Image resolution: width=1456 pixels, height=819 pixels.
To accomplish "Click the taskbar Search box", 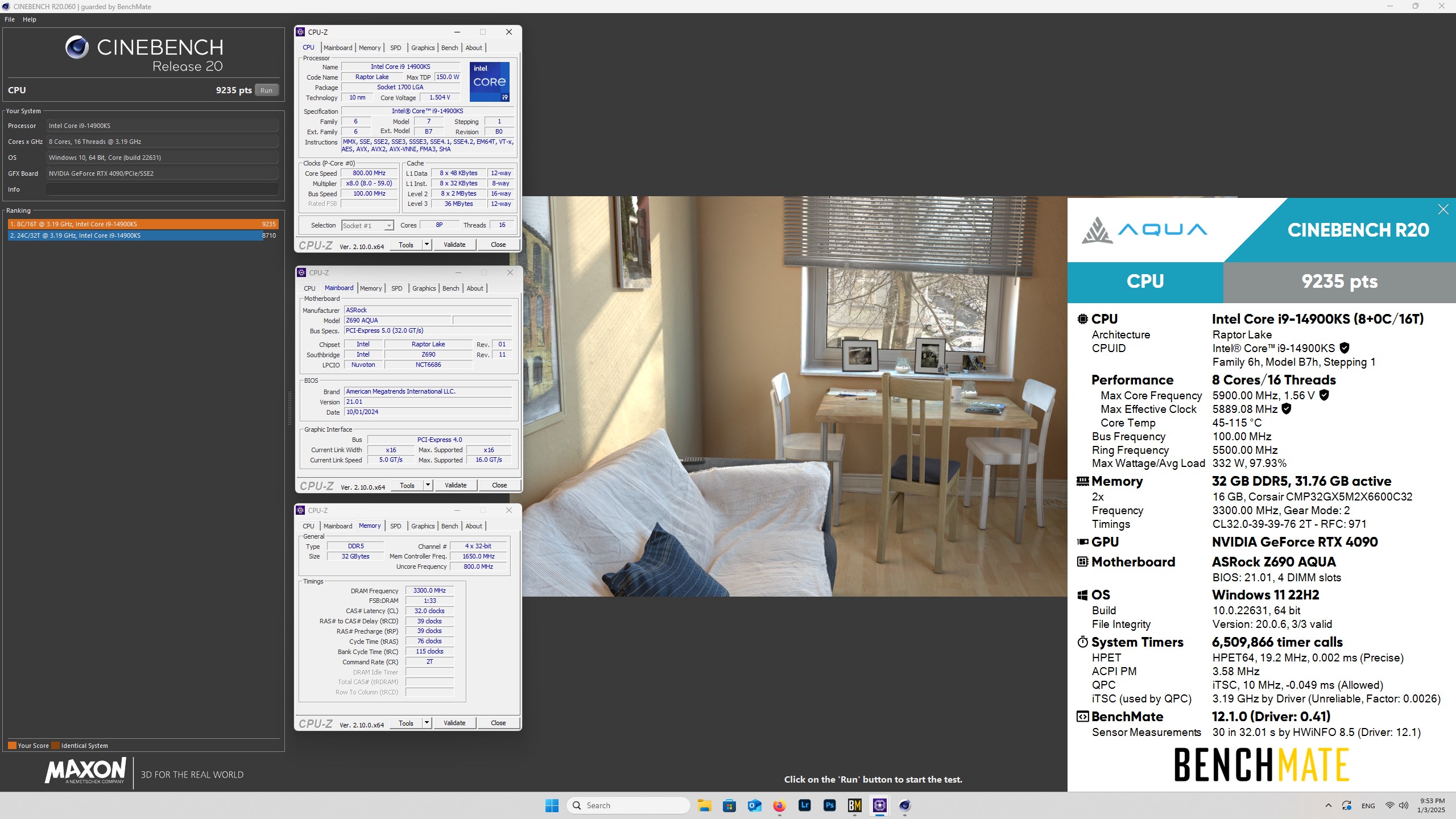I will (x=628, y=805).
